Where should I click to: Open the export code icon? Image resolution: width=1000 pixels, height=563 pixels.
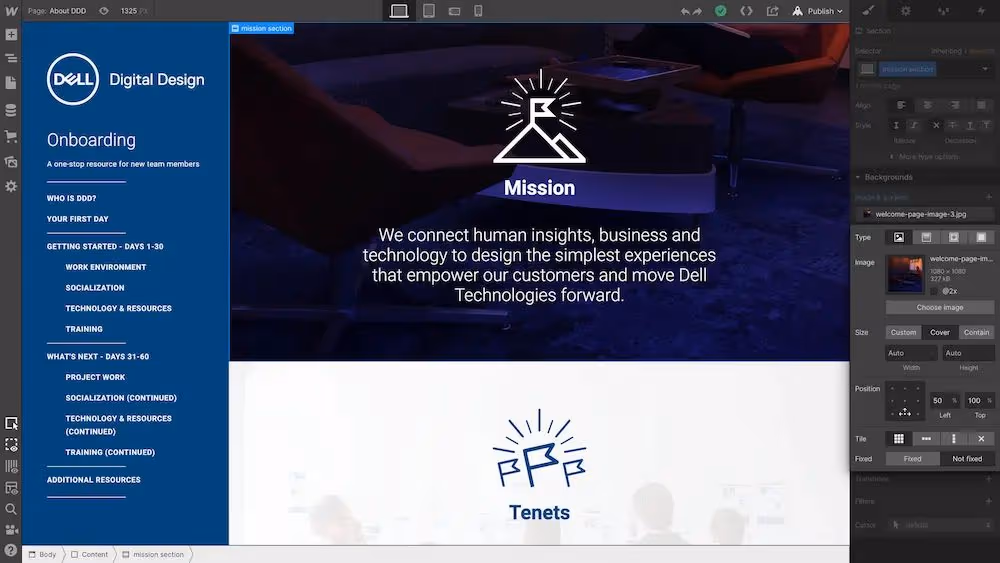click(746, 11)
